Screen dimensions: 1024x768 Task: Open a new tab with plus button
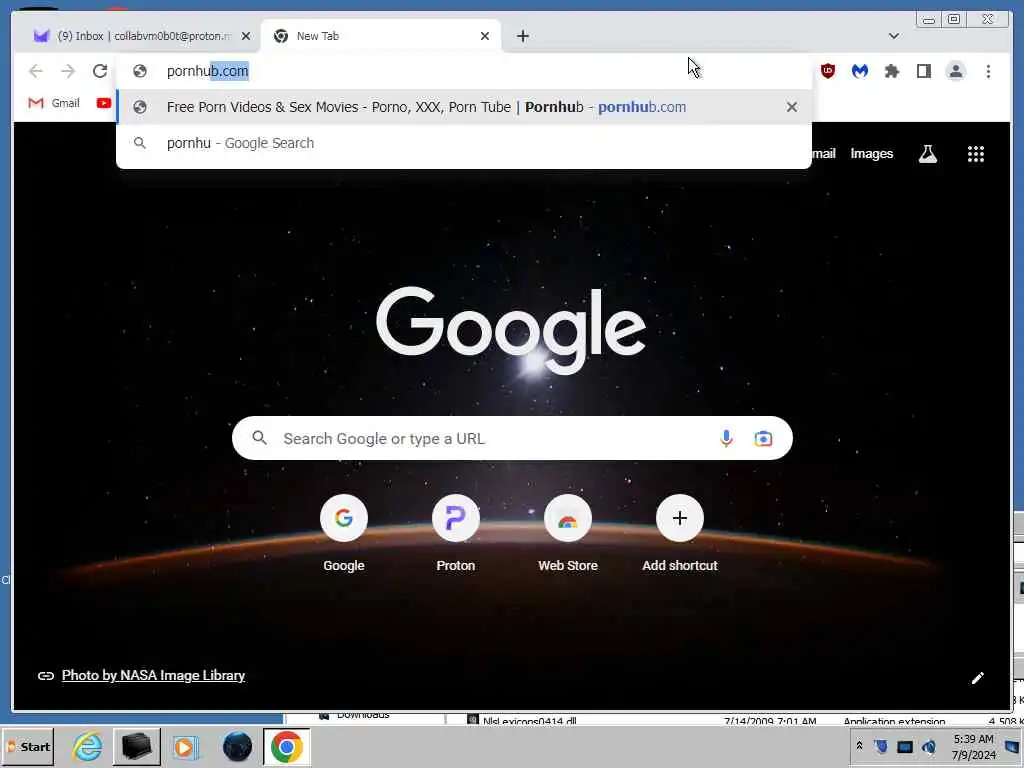[523, 36]
